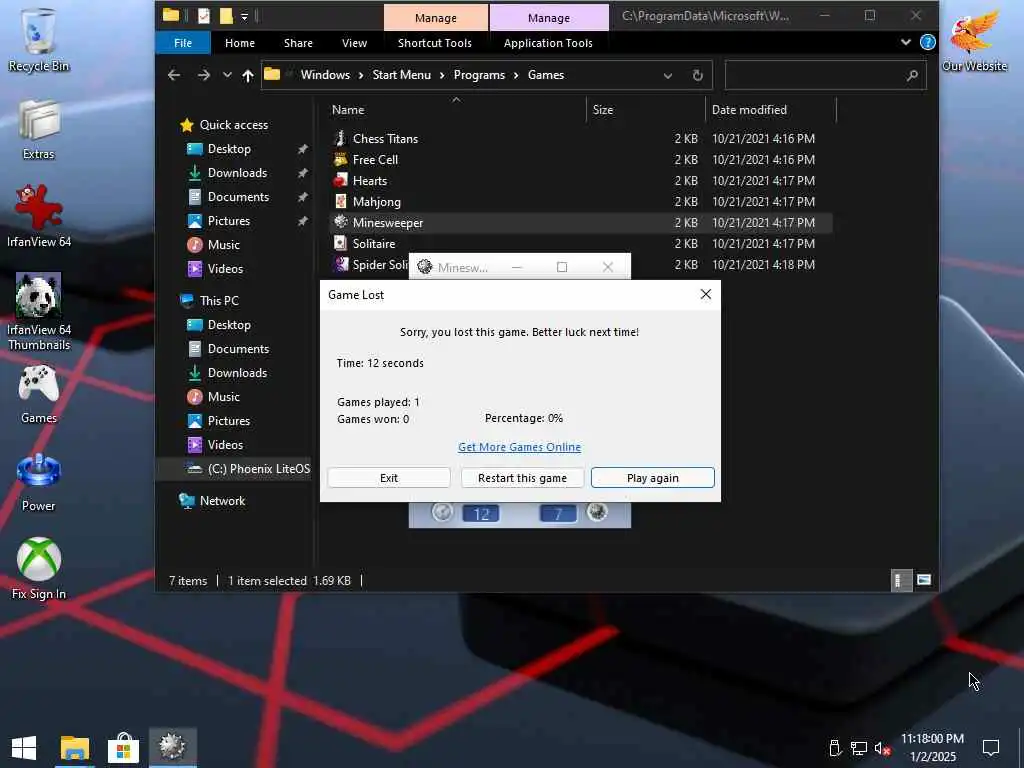This screenshot has height=768, width=1024.
Task: Open the Application Tools tab
Action: point(548,43)
